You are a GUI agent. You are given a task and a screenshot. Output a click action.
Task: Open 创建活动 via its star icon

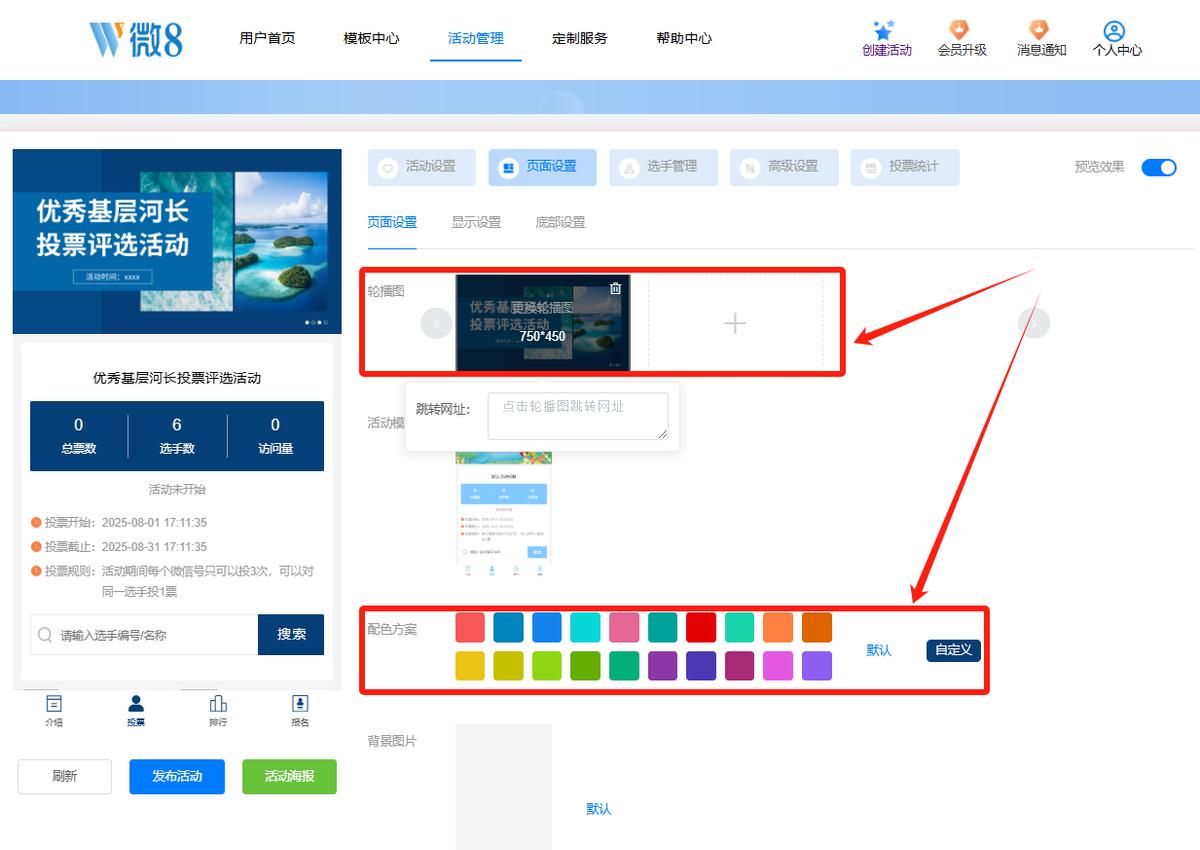point(884,30)
